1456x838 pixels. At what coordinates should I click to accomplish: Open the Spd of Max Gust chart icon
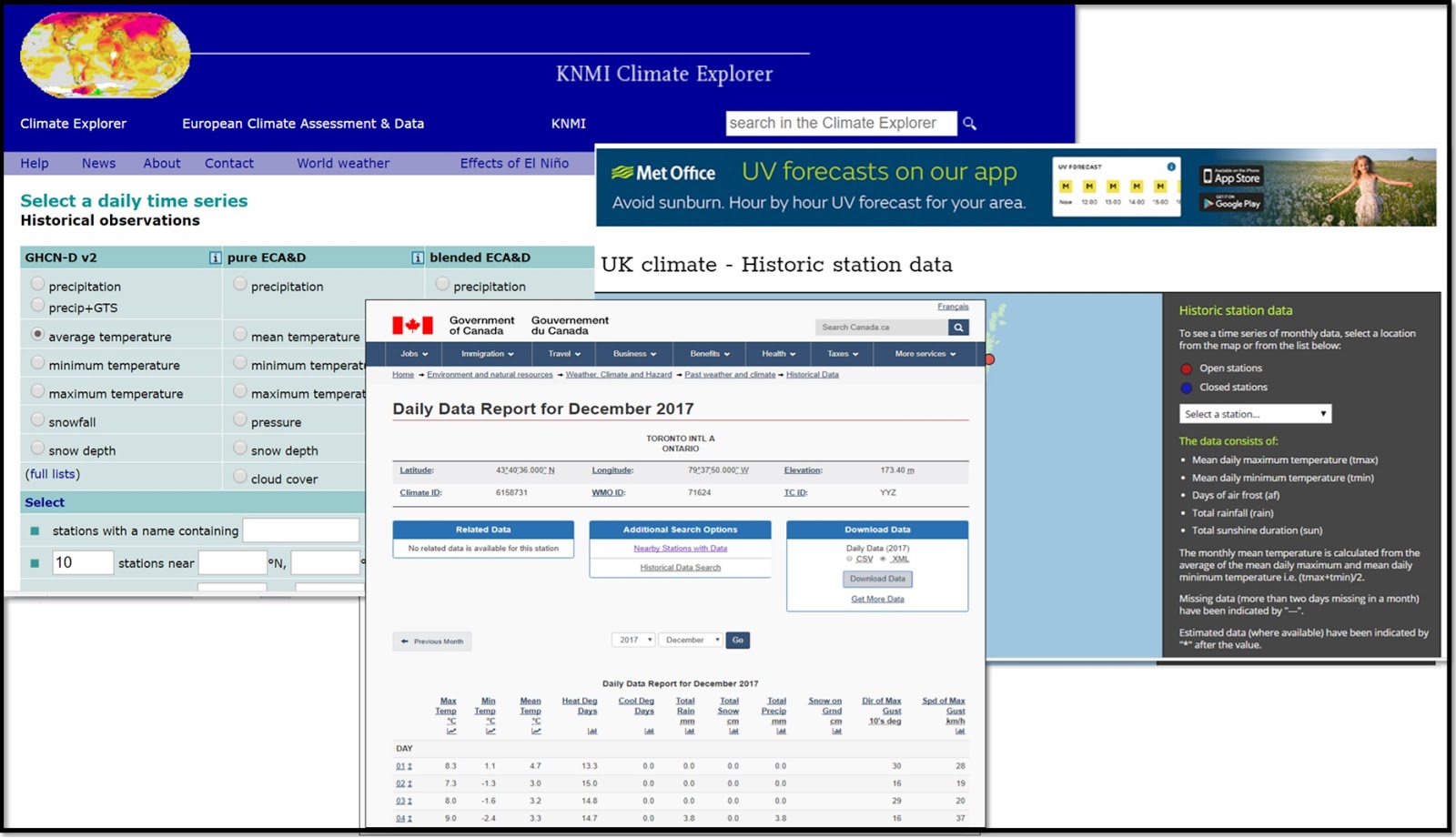coord(960,732)
